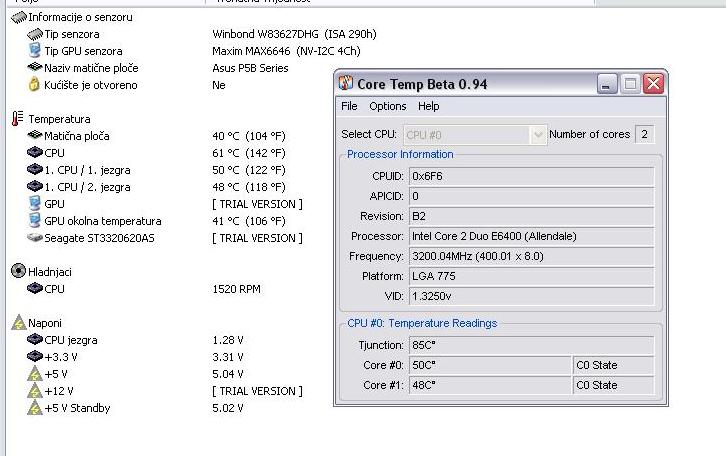Click the value Asus P5B Series
The image size is (726, 456).
click(x=250, y=68)
